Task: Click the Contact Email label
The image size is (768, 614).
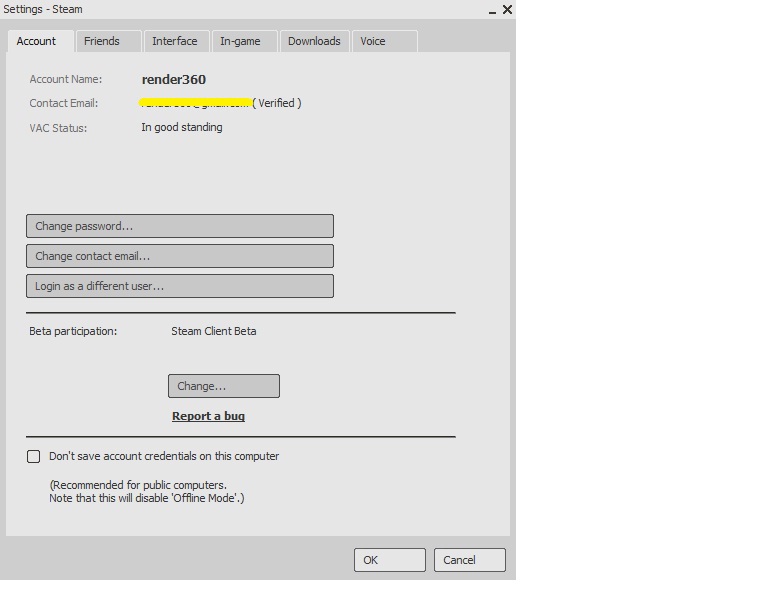Action: coord(64,103)
